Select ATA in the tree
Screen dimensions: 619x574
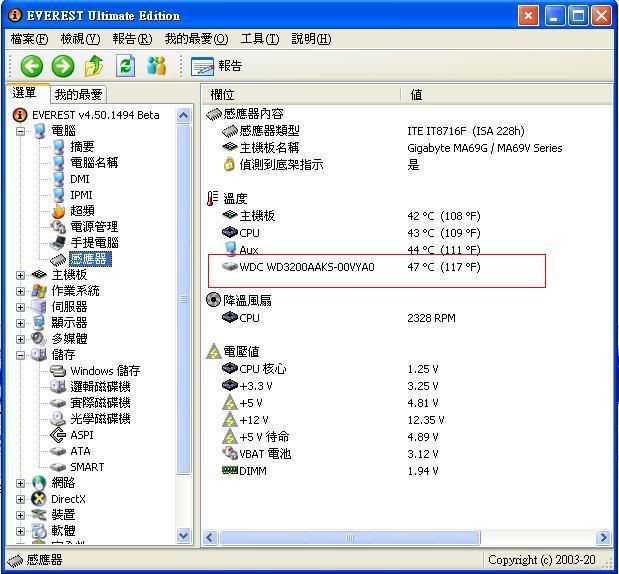pyautogui.click(x=80, y=451)
